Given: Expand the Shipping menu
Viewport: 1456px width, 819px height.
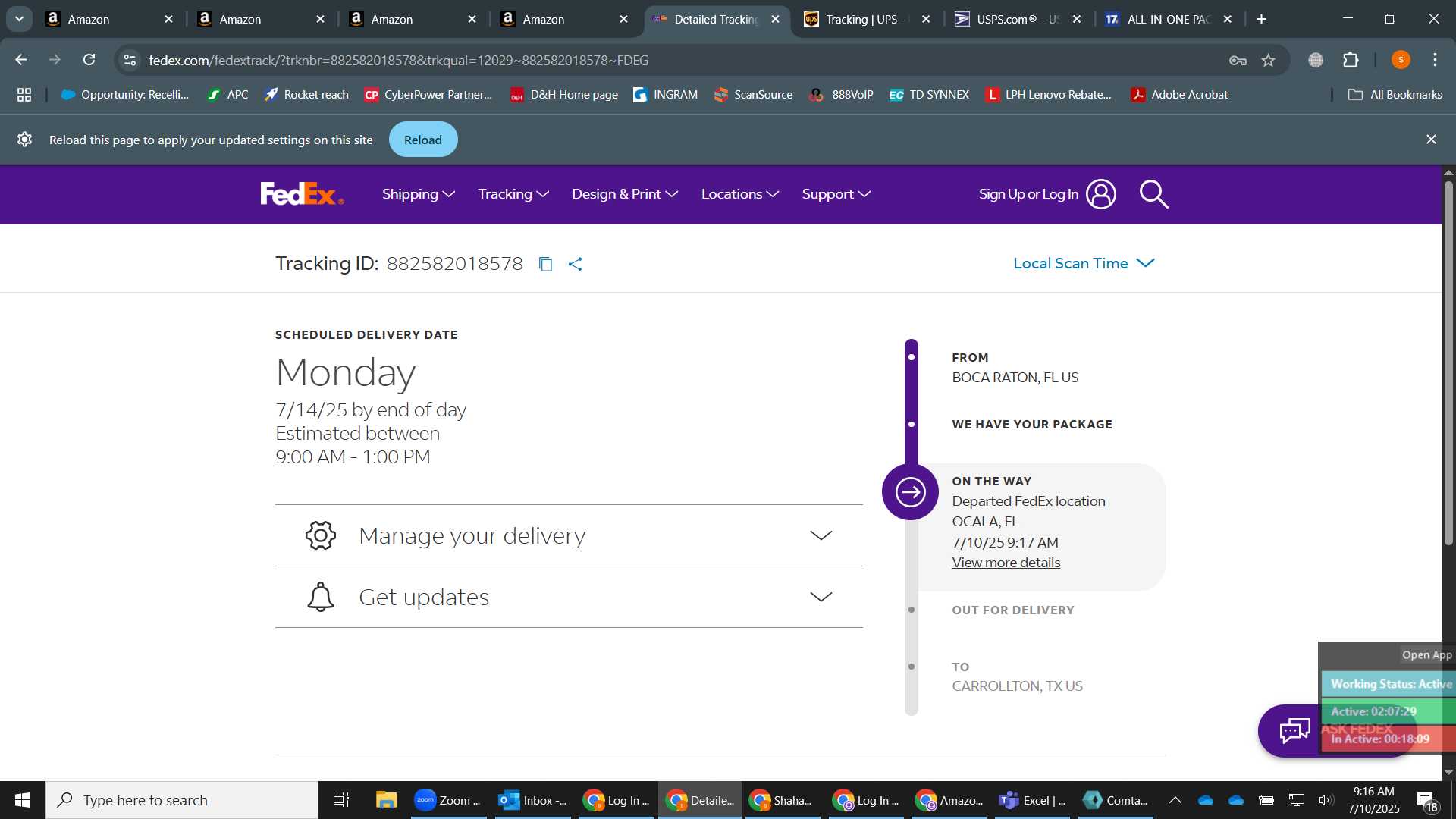Looking at the screenshot, I should (419, 194).
